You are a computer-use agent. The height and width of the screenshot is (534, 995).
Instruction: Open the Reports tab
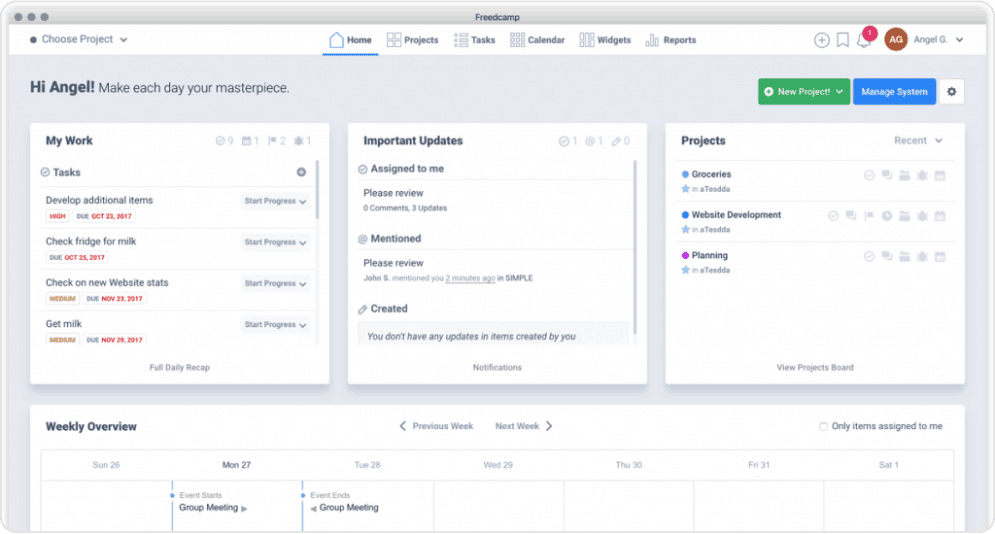pyautogui.click(x=670, y=40)
